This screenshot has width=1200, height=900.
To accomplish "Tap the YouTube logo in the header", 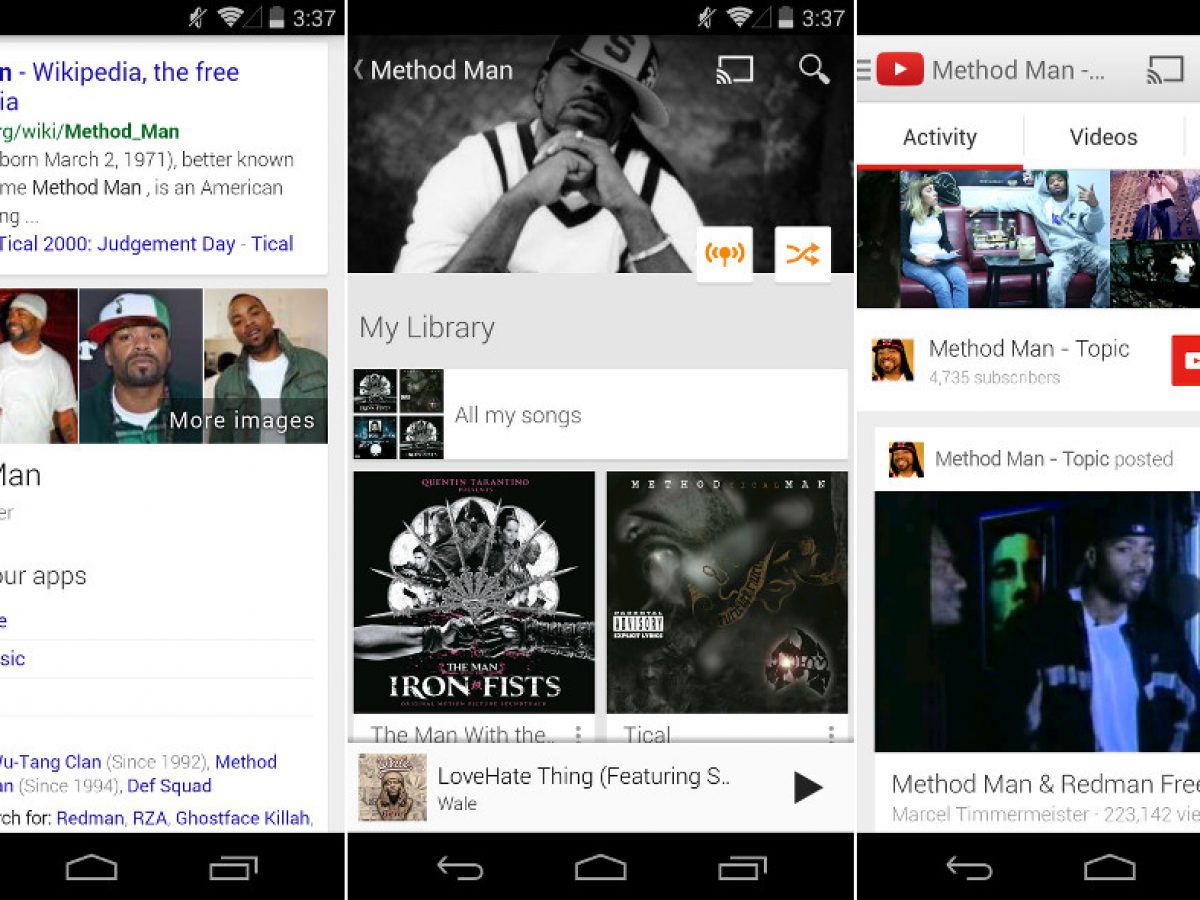I will [900, 69].
